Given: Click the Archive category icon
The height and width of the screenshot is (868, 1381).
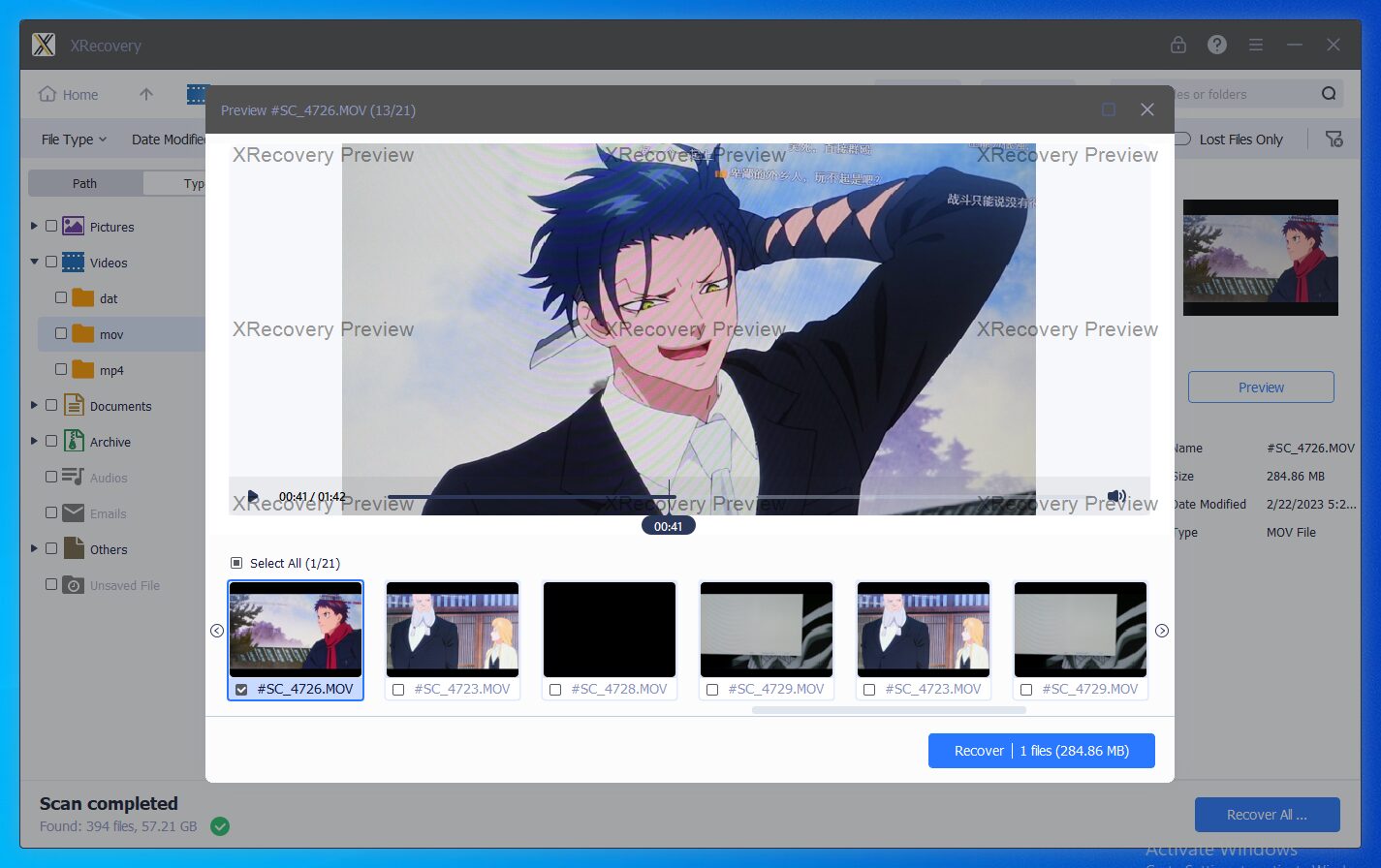Looking at the screenshot, I should [x=74, y=441].
